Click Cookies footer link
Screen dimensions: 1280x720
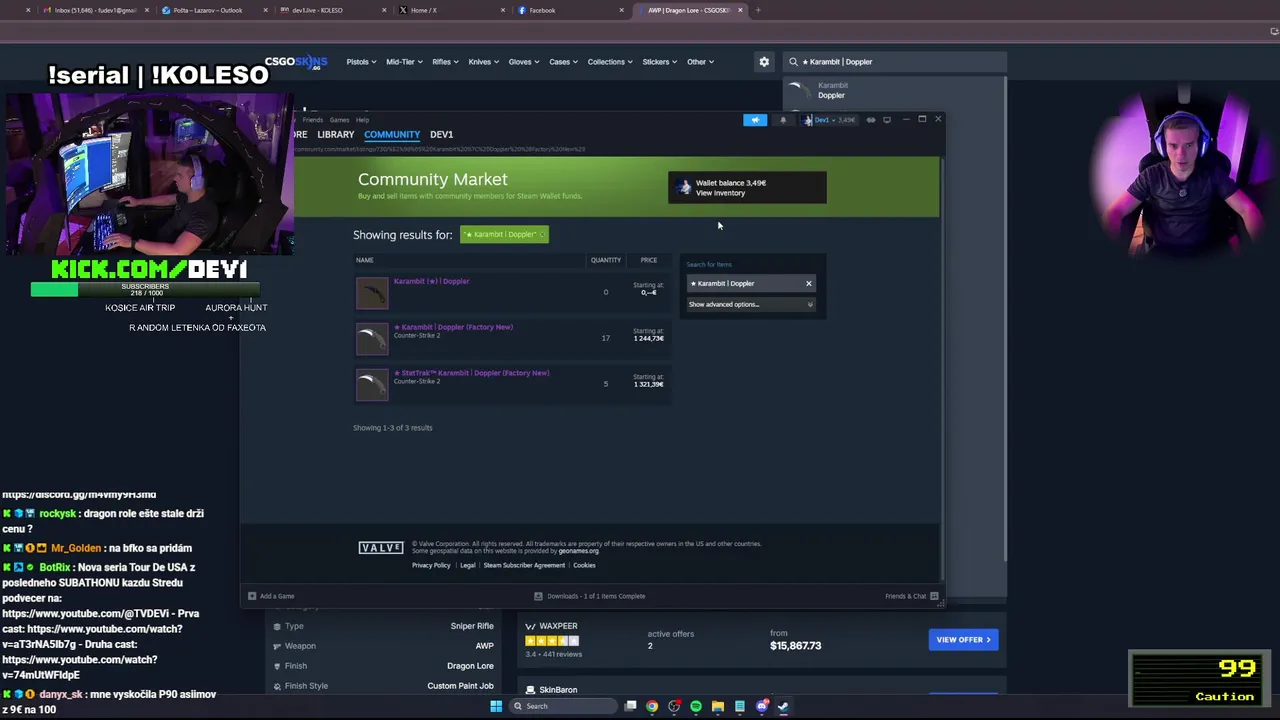pyautogui.click(x=584, y=566)
